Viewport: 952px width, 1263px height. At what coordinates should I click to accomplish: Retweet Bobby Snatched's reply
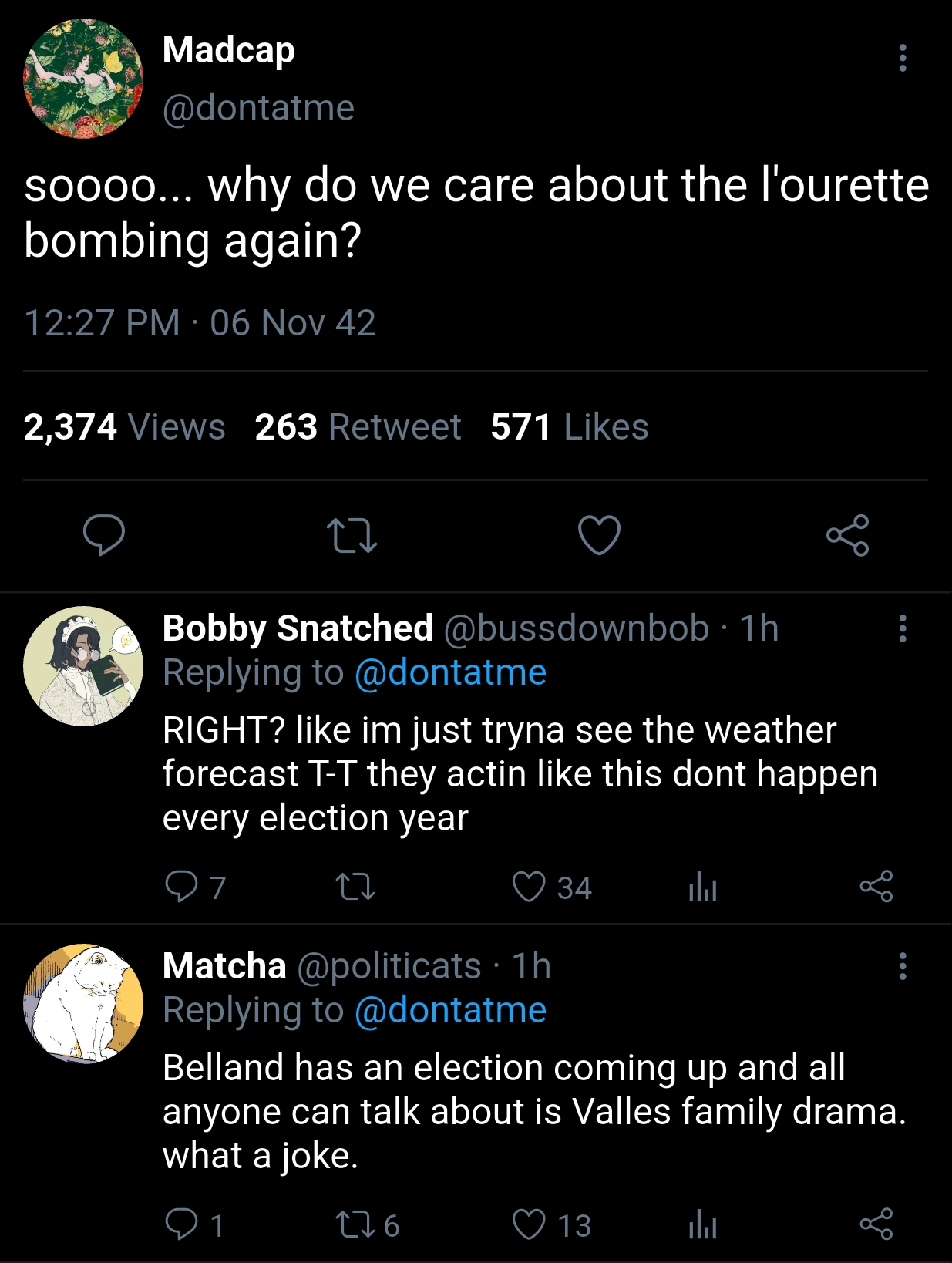pos(355,886)
